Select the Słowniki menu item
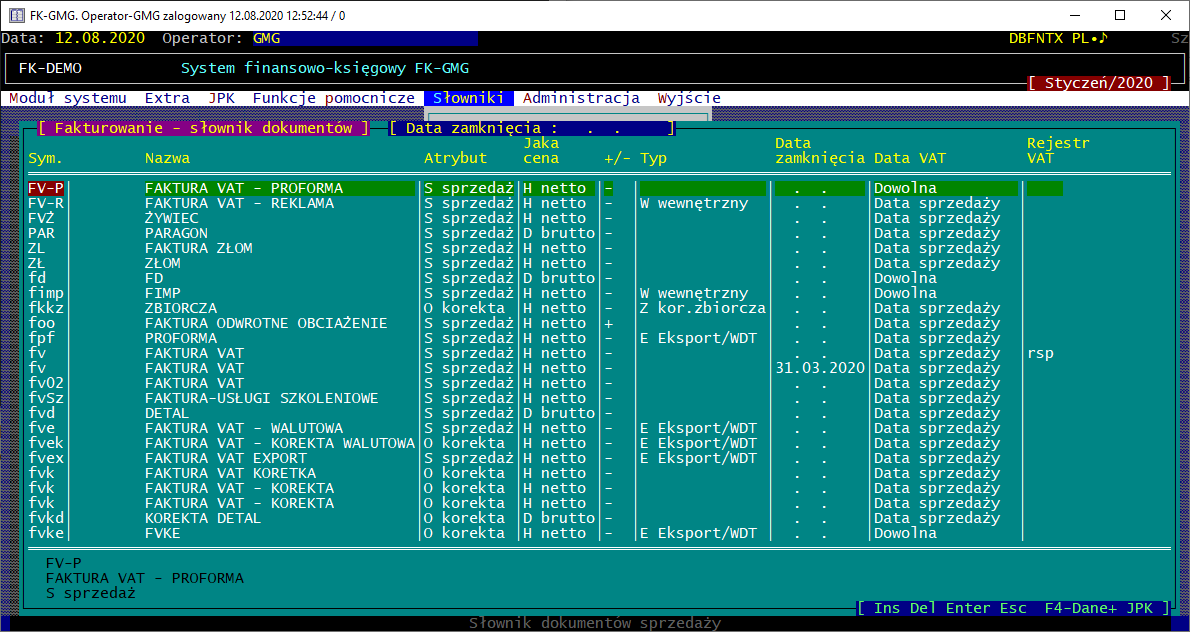Viewport: 1190px width, 632px height. 469,98
